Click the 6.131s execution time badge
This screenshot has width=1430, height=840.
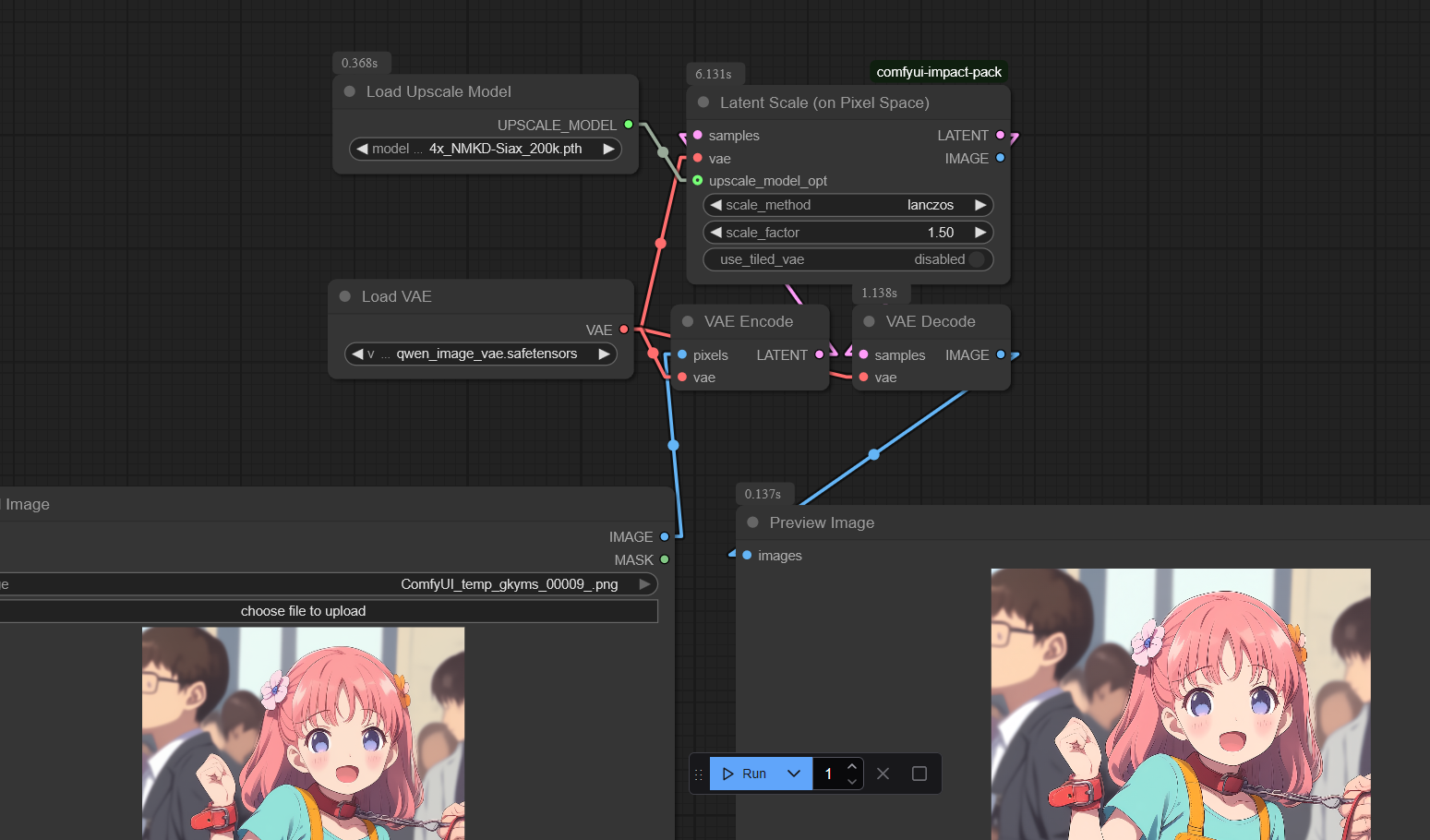(714, 74)
